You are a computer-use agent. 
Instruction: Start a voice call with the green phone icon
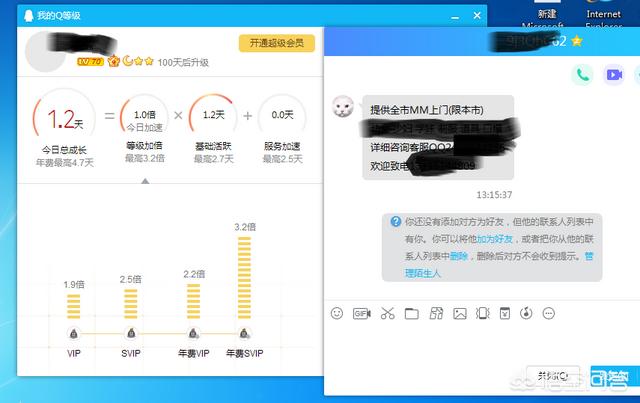point(582,75)
